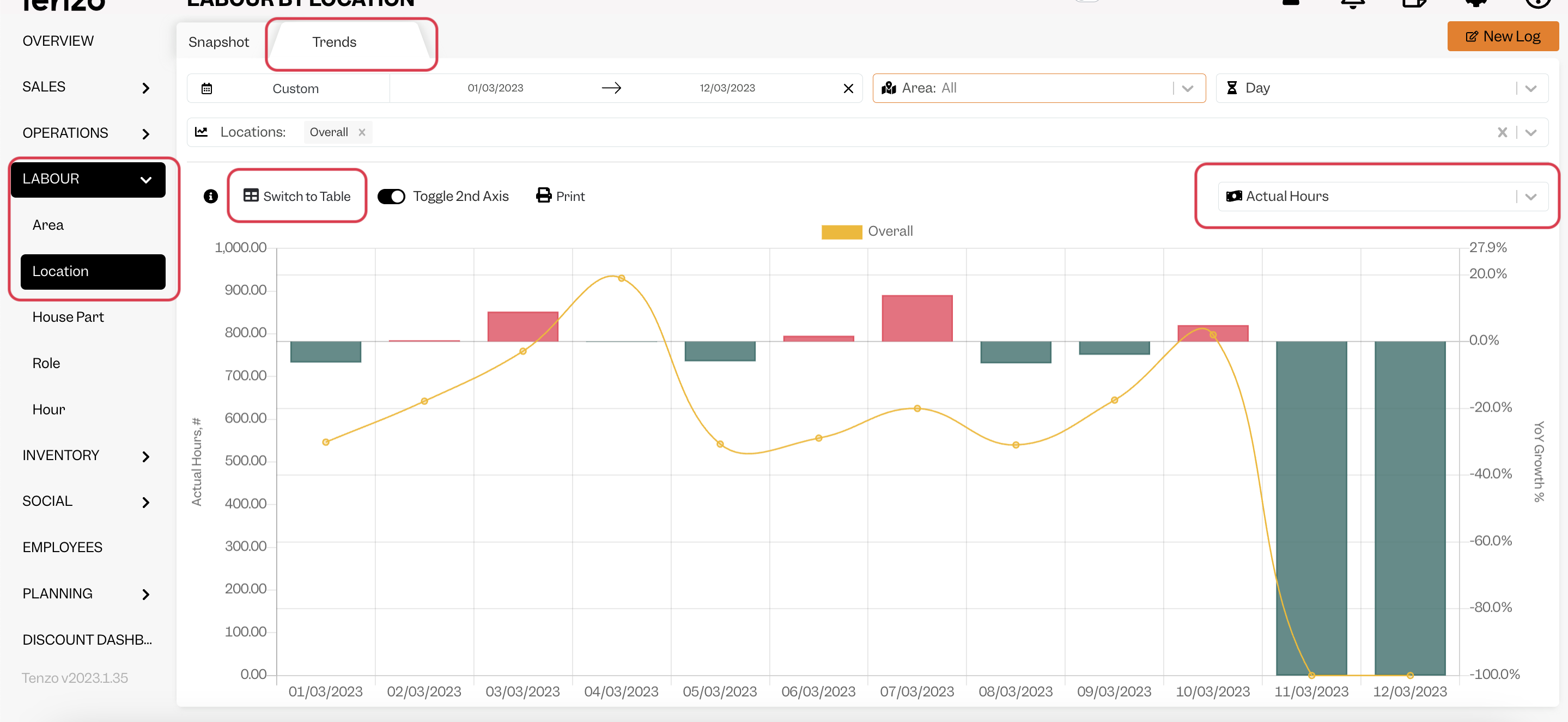1568x722 pixels.
Task: Clear the custom date range with X
Action: [x=848, y=89]
